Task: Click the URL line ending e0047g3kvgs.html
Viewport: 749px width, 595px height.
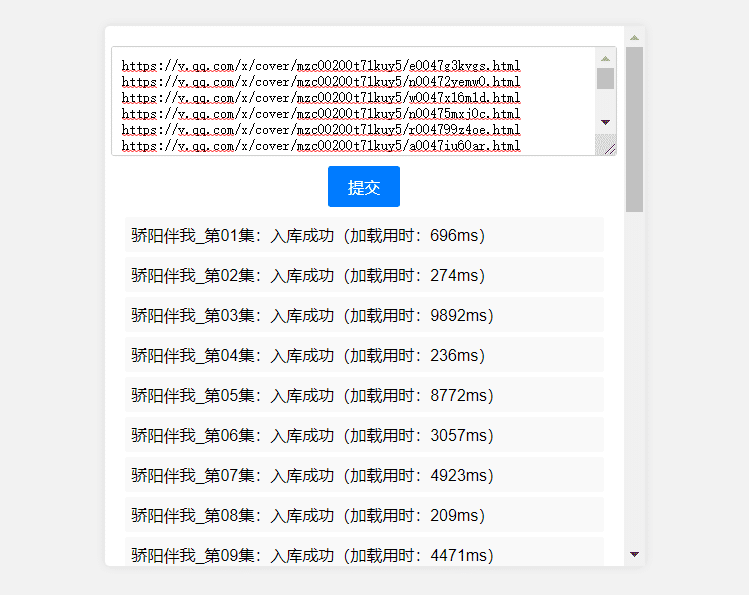Action: pyautogui.click(x=321, y=66)
